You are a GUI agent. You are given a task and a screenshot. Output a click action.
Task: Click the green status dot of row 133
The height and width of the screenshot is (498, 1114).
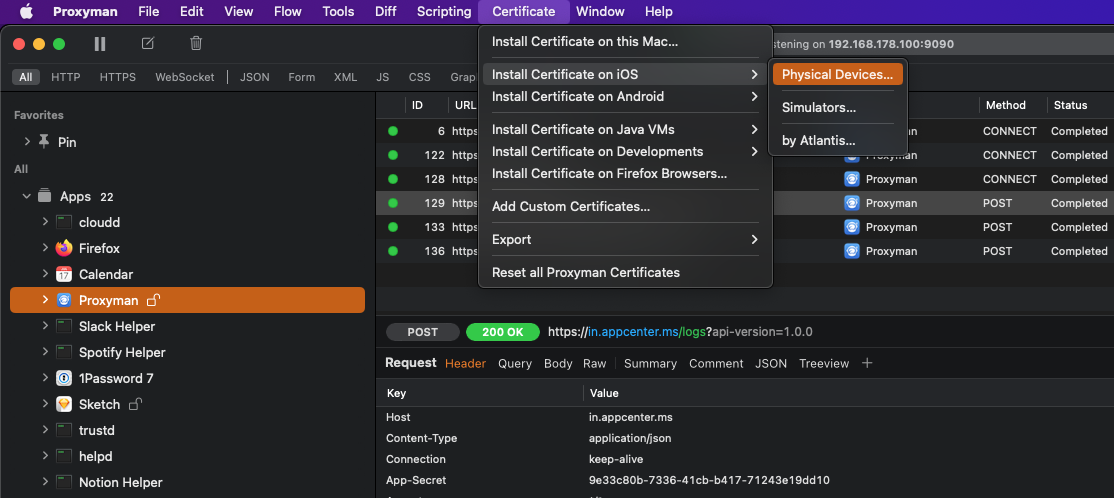point(393,227)
